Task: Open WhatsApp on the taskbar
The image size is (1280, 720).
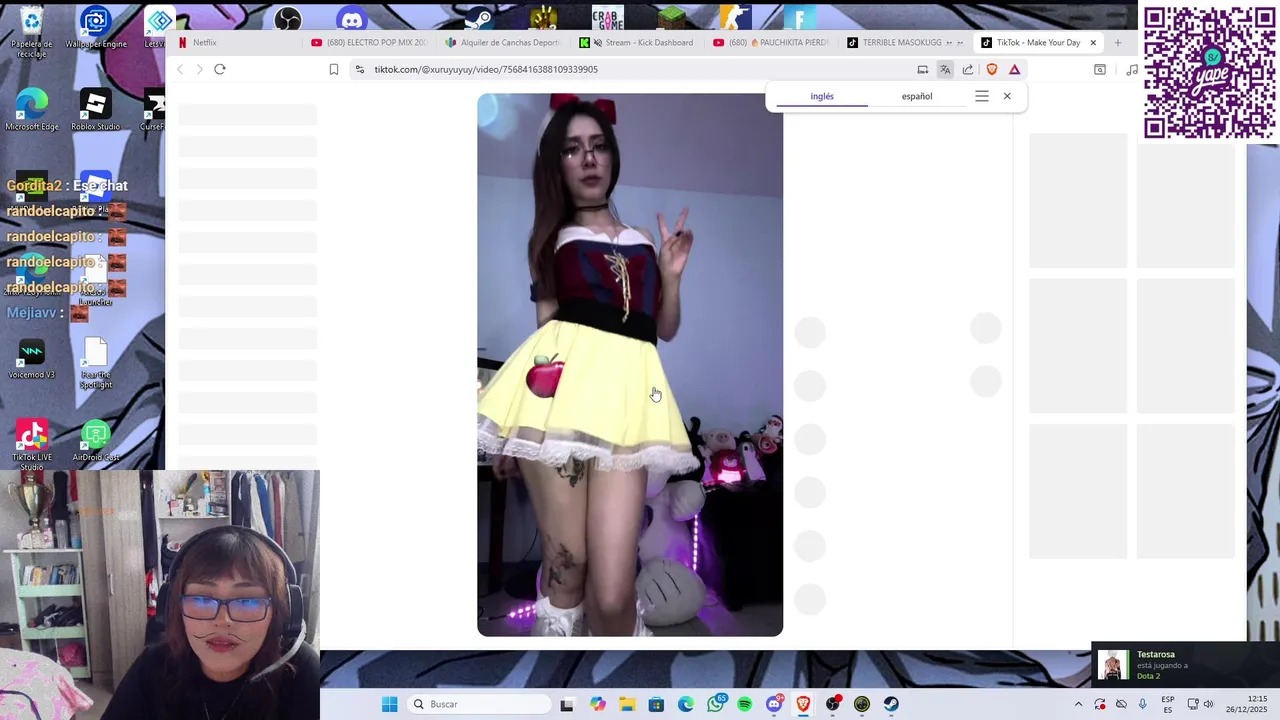Action: click(x=715, y=704)
